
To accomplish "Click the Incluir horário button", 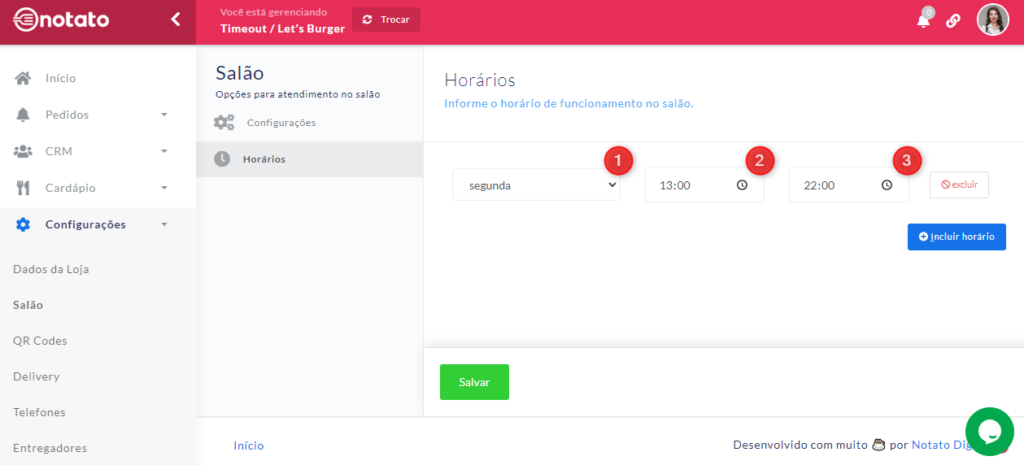I will click(956, 237).
